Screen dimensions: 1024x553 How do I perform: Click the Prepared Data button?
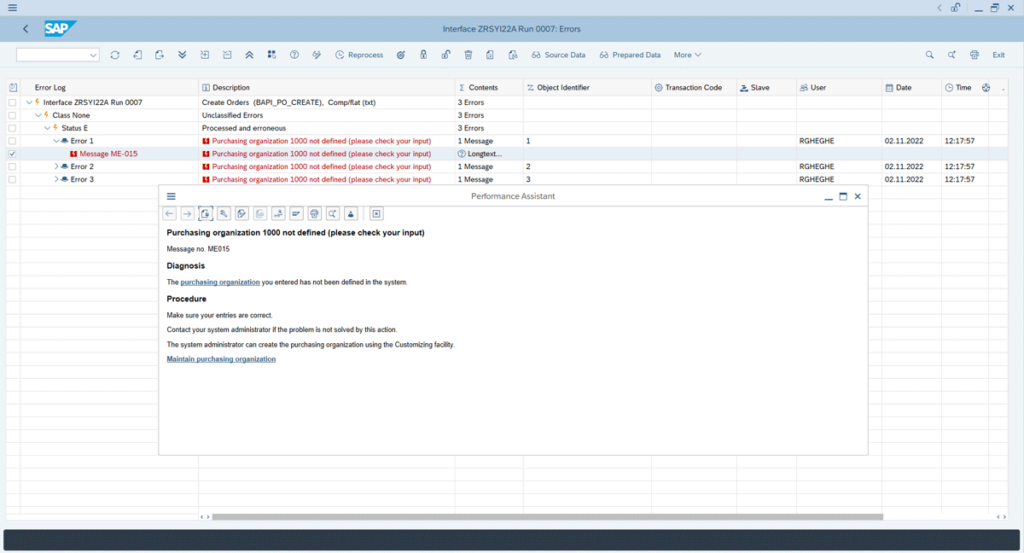630,55
